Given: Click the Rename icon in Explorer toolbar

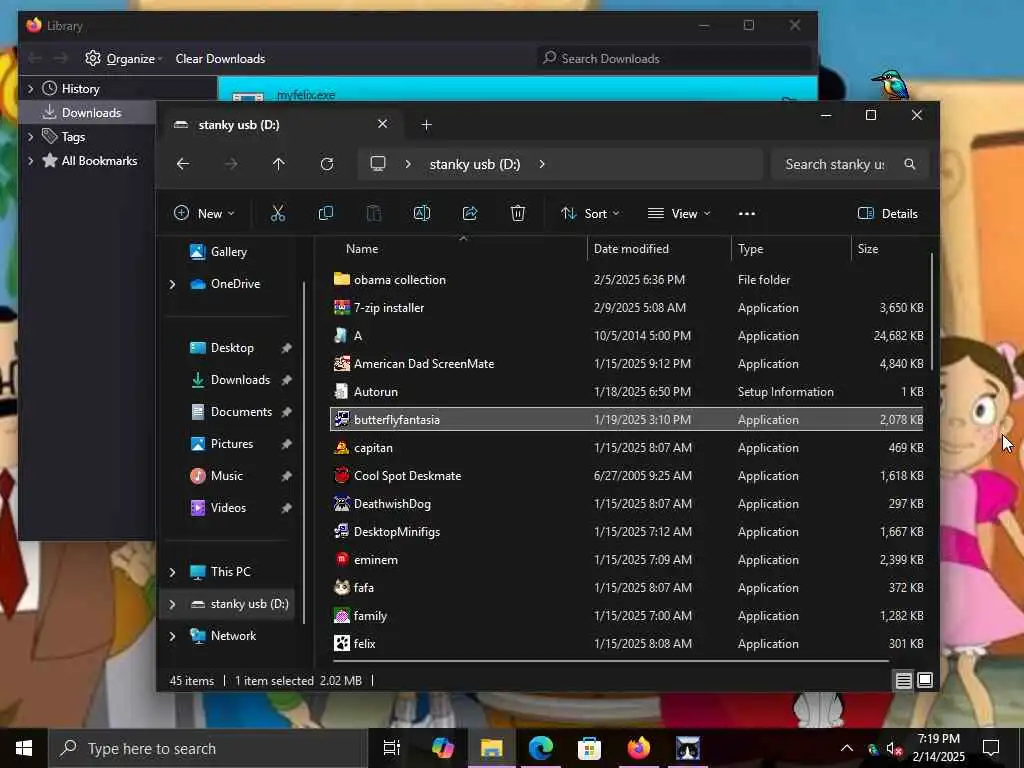Looking at the screenshot, I should coord(422,214).
